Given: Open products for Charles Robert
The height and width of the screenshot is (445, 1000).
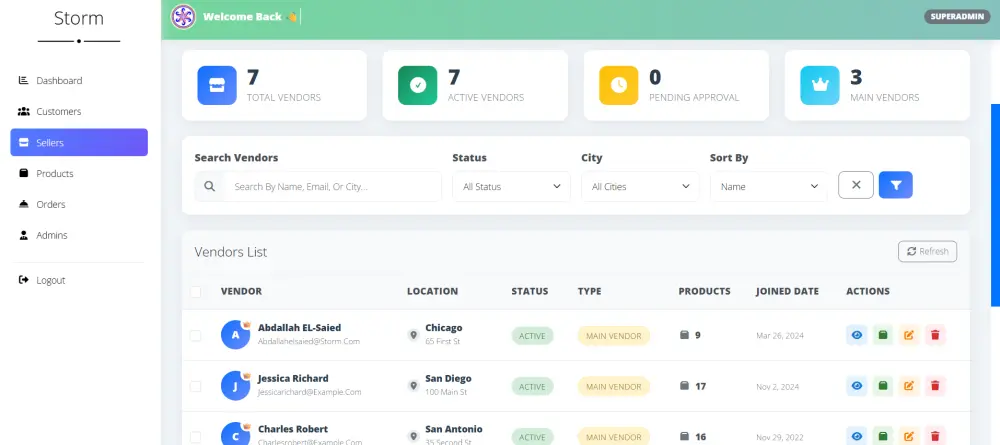Looking at the screenshot, I should (x=883, y=436).
